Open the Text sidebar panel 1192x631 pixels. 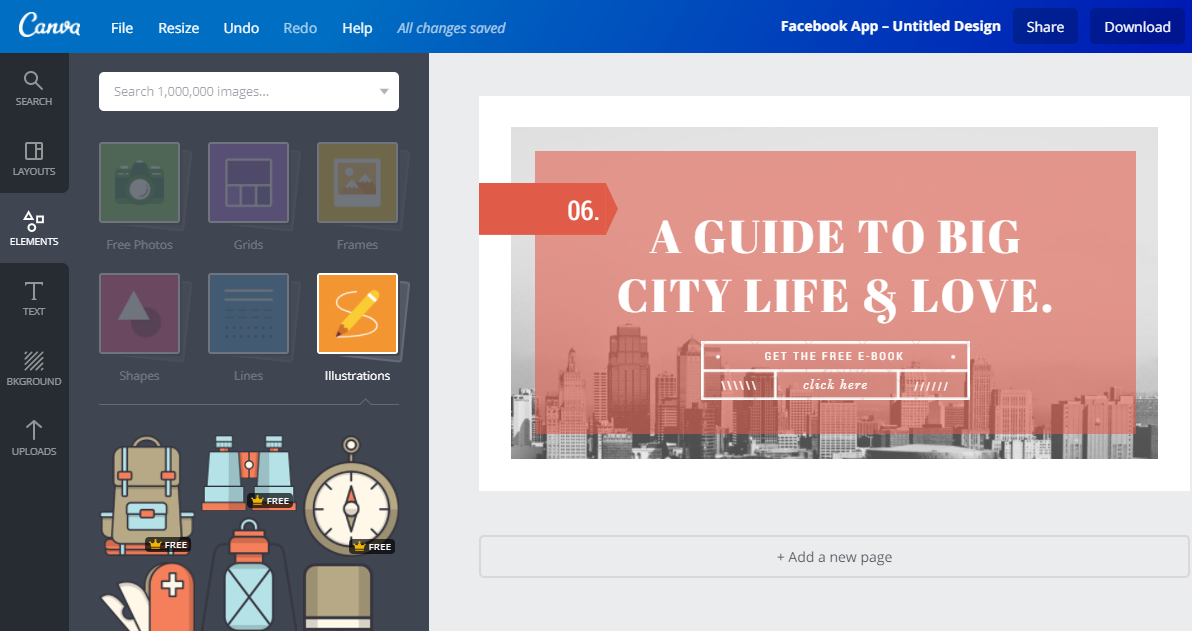[x=33, y=298]
